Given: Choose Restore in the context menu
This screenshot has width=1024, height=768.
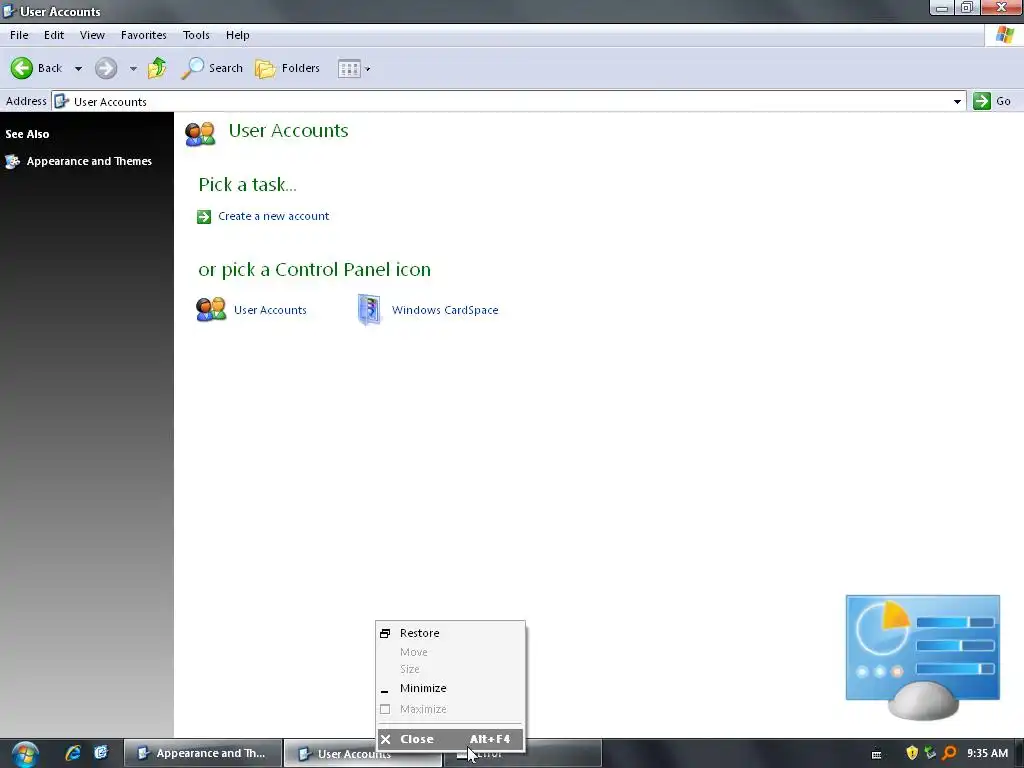Looking at the screenshot, I should click(451, 633).
